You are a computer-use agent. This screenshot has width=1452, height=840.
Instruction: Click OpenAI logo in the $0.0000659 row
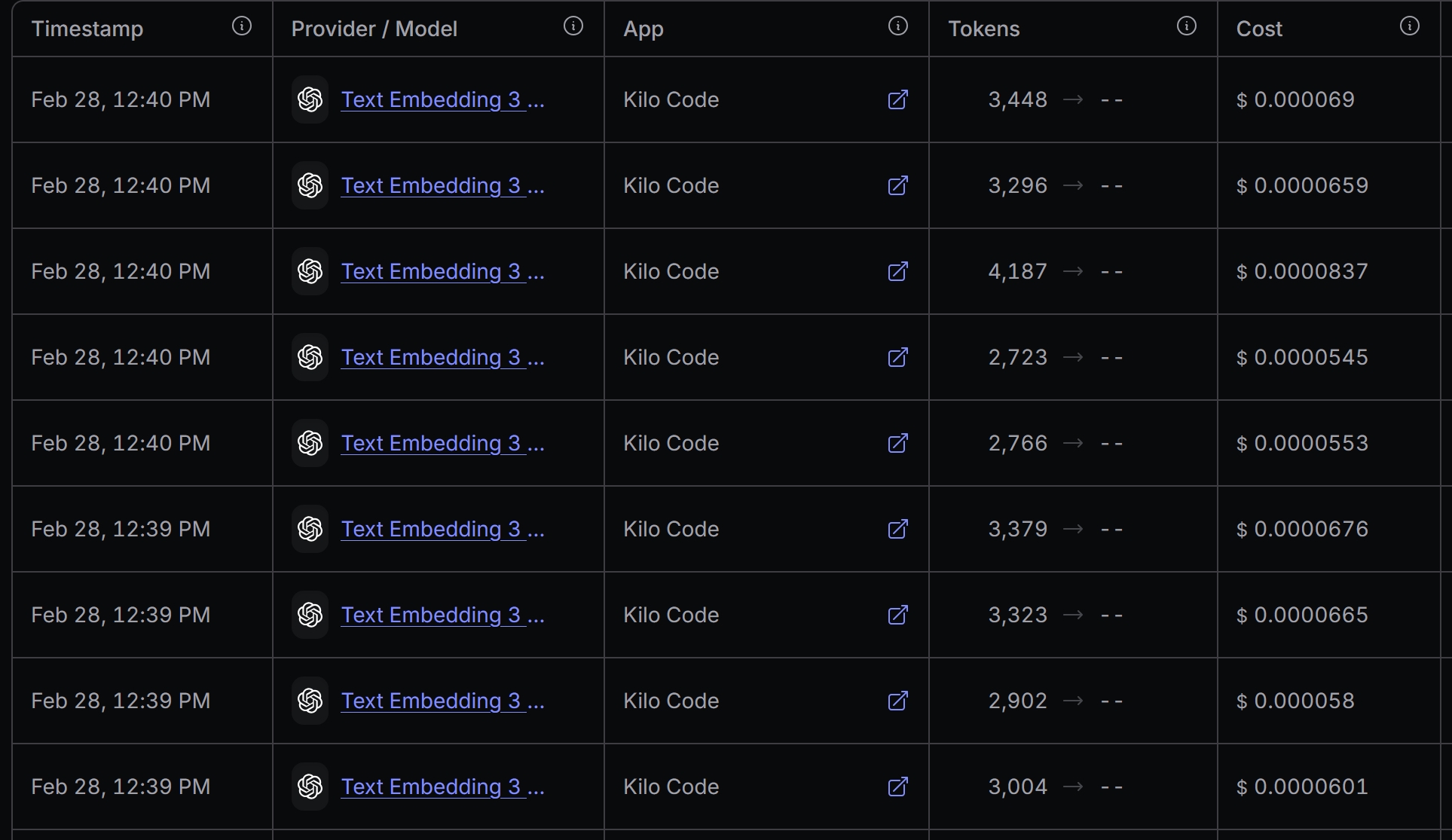click(x=310, y=185)
